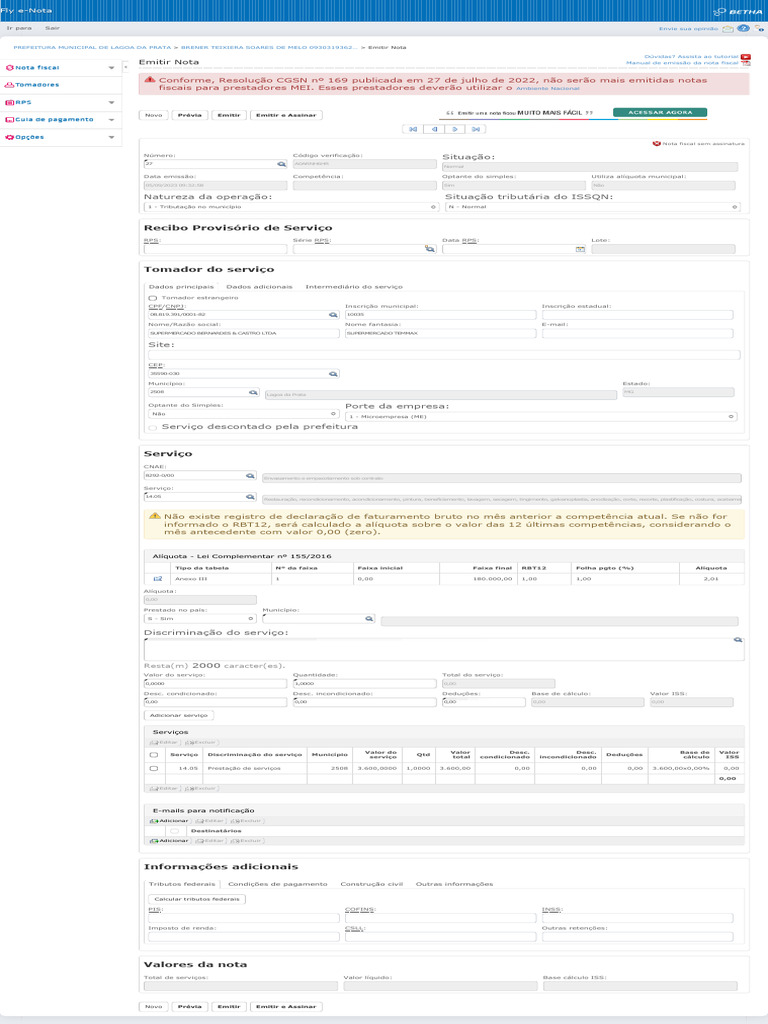Click the Número field search icon

pos(281,164)
